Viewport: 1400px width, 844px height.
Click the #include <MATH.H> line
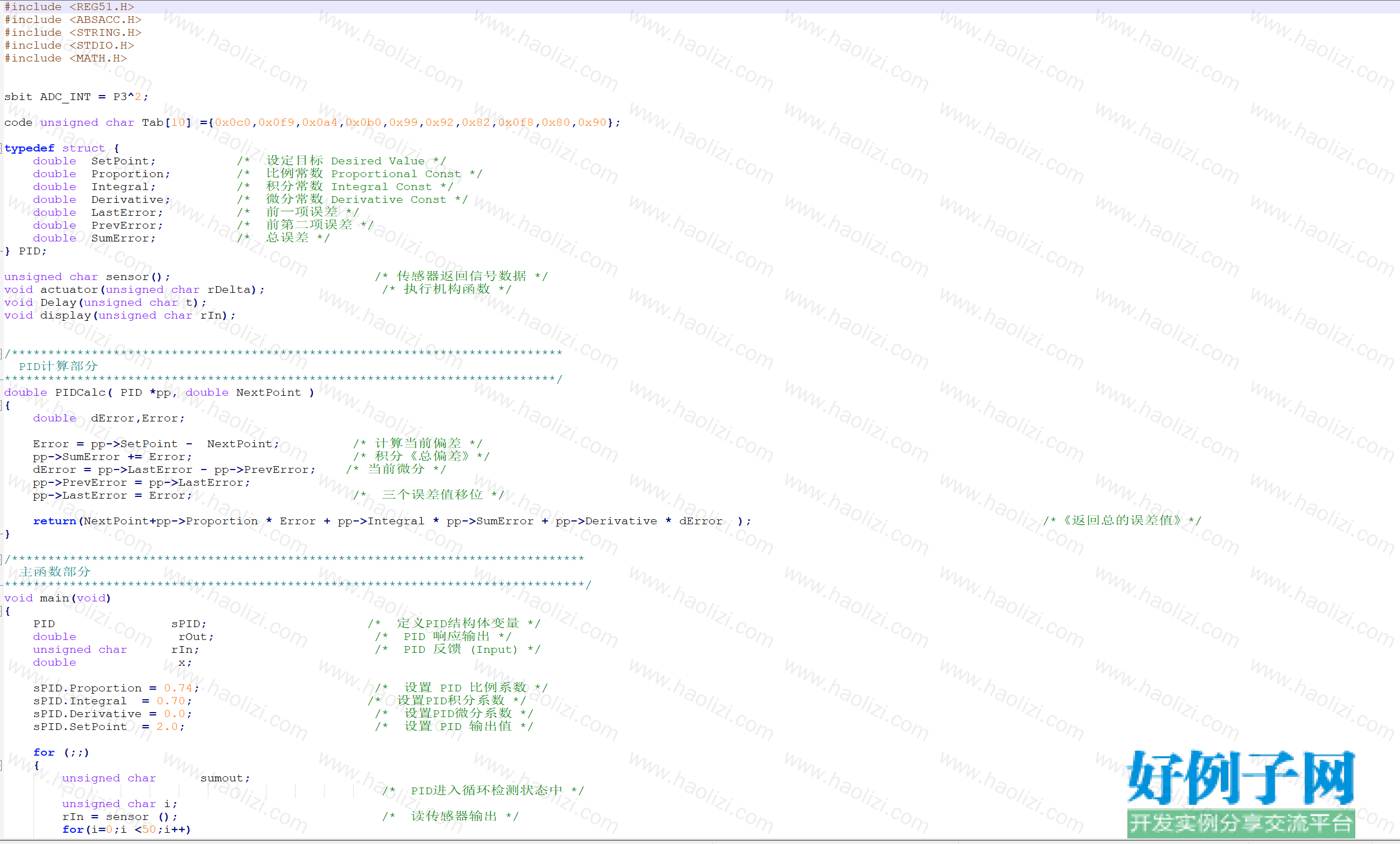[65, 58]
